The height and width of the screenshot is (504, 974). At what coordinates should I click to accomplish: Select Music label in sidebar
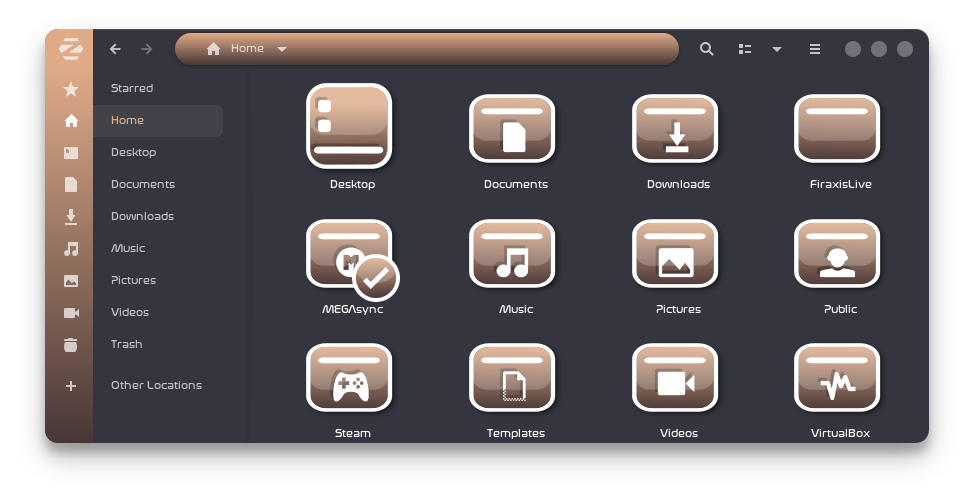[x=128, y=248]
